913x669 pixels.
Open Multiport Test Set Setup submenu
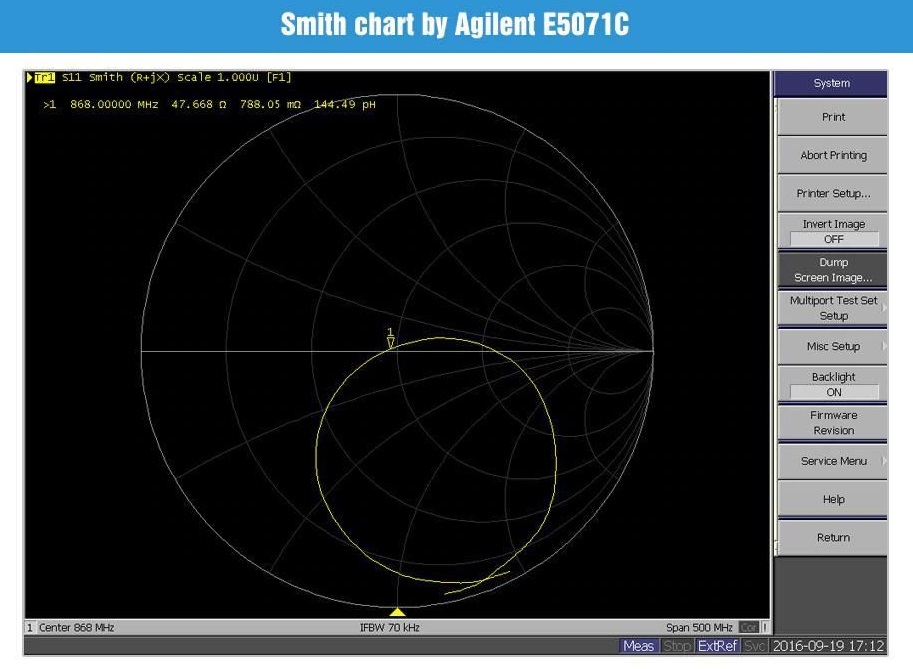point(833,308)
